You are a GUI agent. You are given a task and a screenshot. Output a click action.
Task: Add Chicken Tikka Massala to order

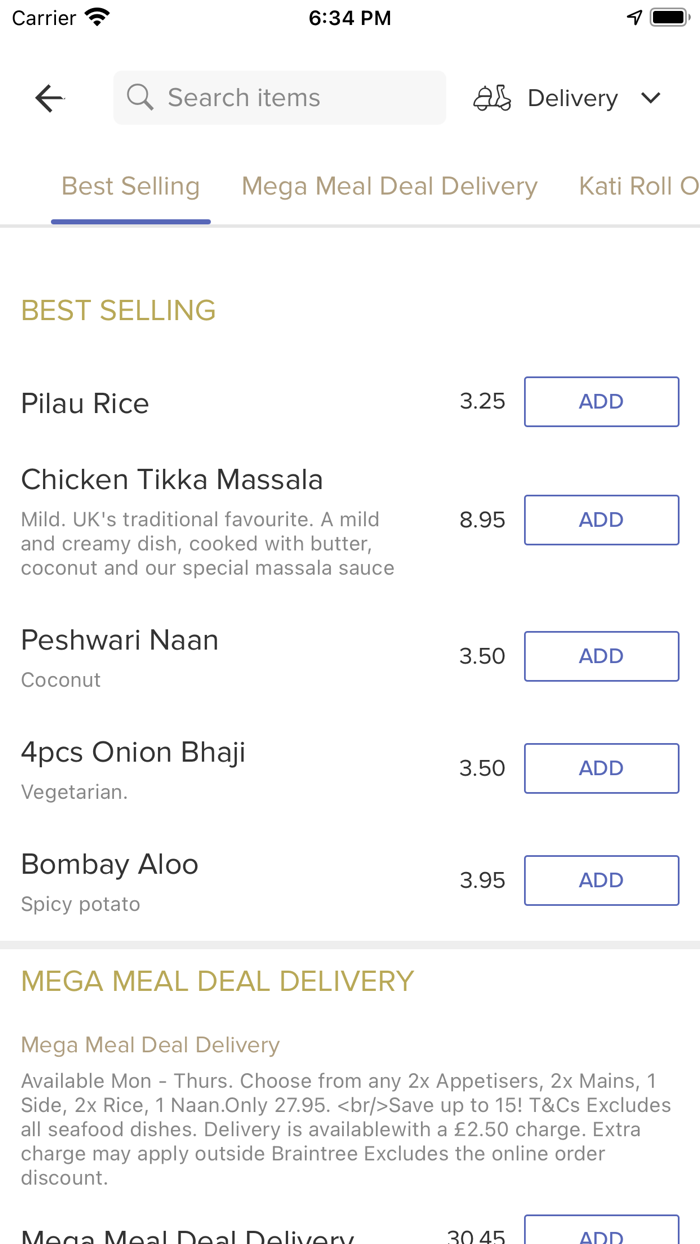click(x=601, y=520)
